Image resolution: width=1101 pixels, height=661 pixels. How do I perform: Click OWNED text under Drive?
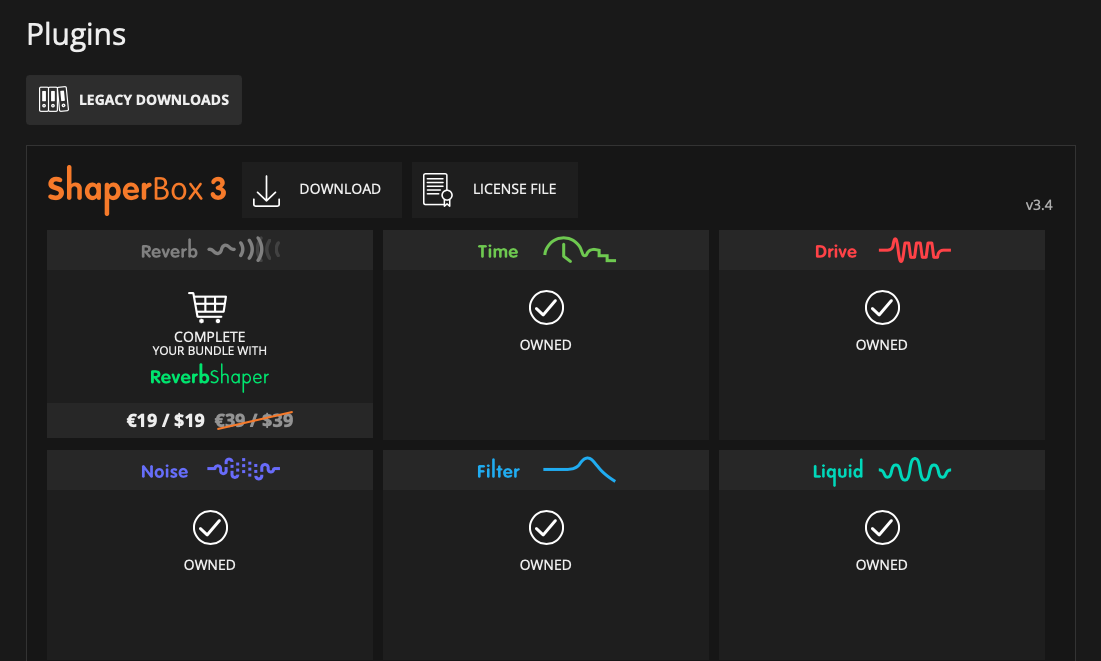pos(881,345)
